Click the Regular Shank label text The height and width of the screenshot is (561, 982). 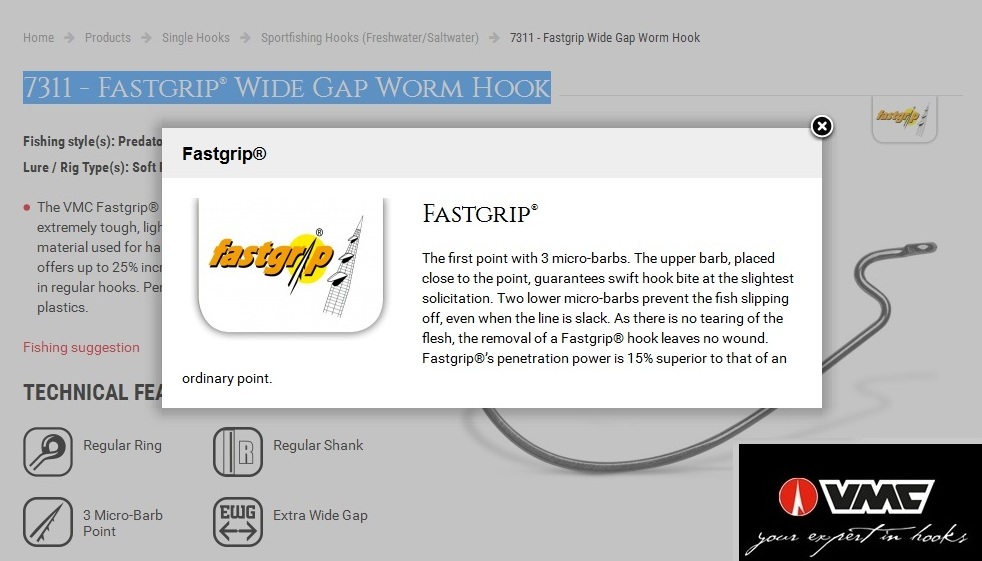[x=318, y=445]
